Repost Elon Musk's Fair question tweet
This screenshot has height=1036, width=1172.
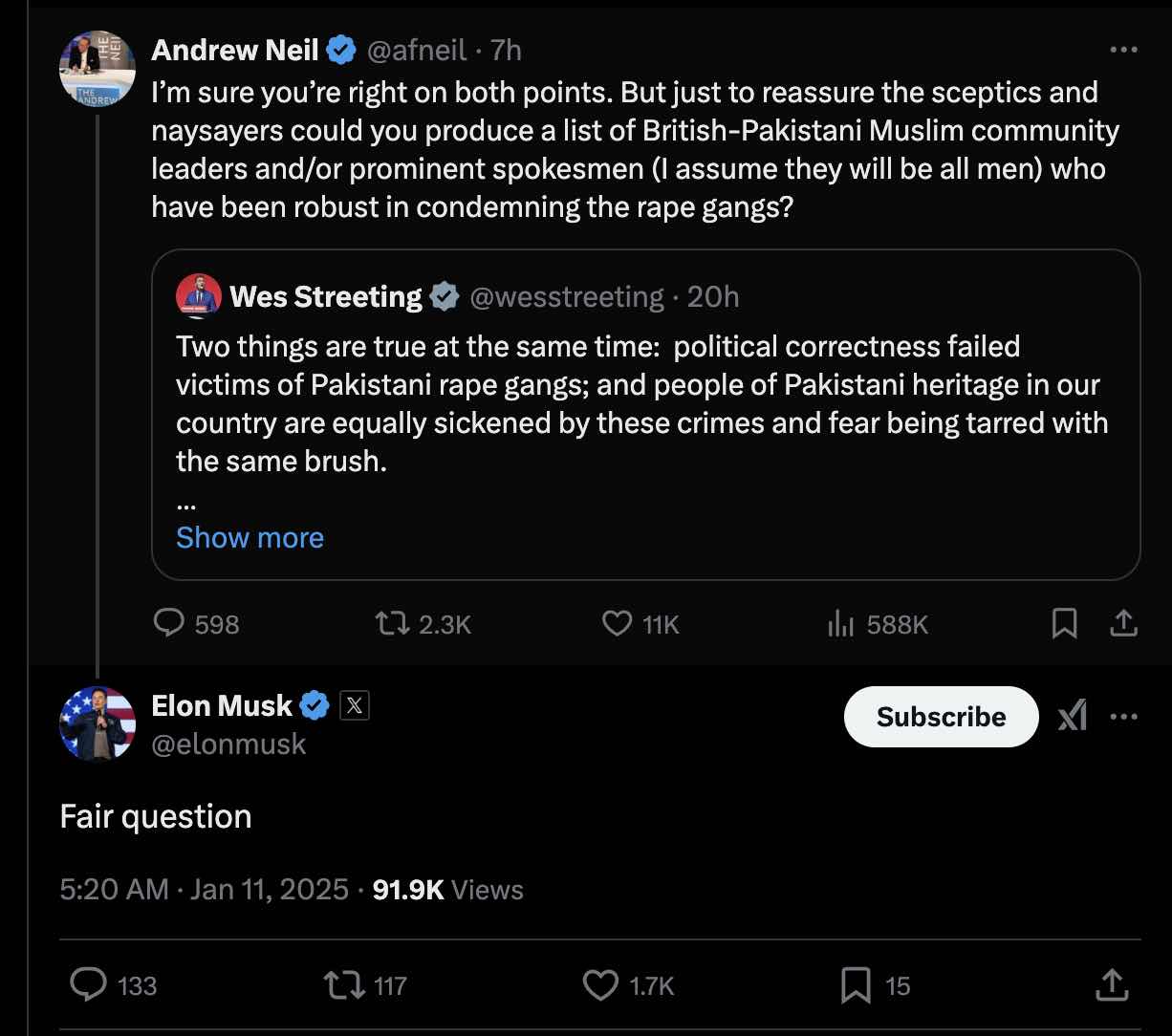[366, 984]
